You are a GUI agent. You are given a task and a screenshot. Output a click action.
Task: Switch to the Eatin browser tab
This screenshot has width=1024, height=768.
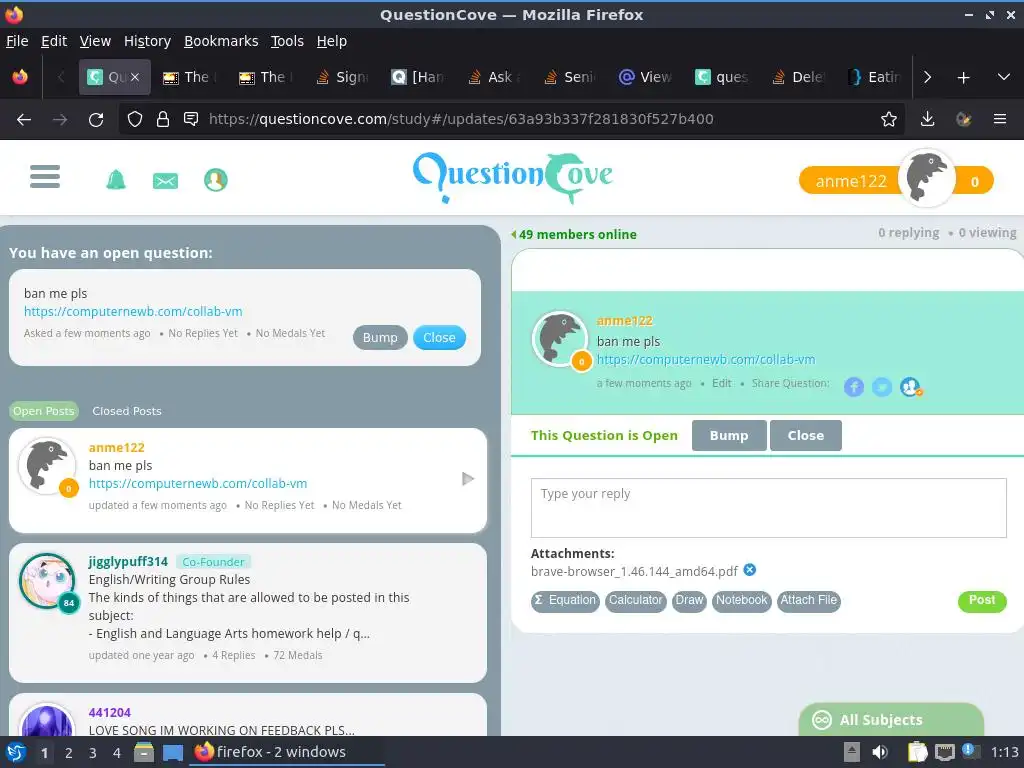click(x=874, y=77)
